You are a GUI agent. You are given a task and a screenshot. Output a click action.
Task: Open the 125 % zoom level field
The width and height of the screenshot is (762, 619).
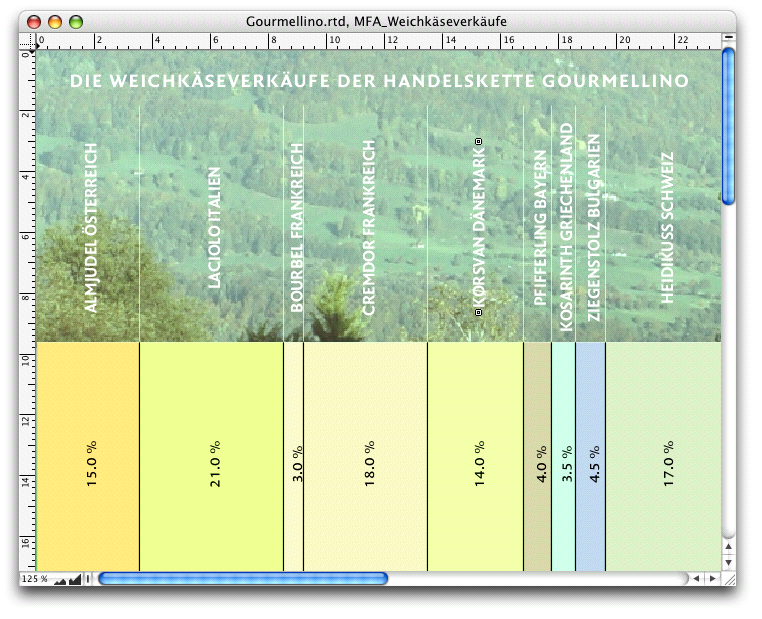[34, 579]
